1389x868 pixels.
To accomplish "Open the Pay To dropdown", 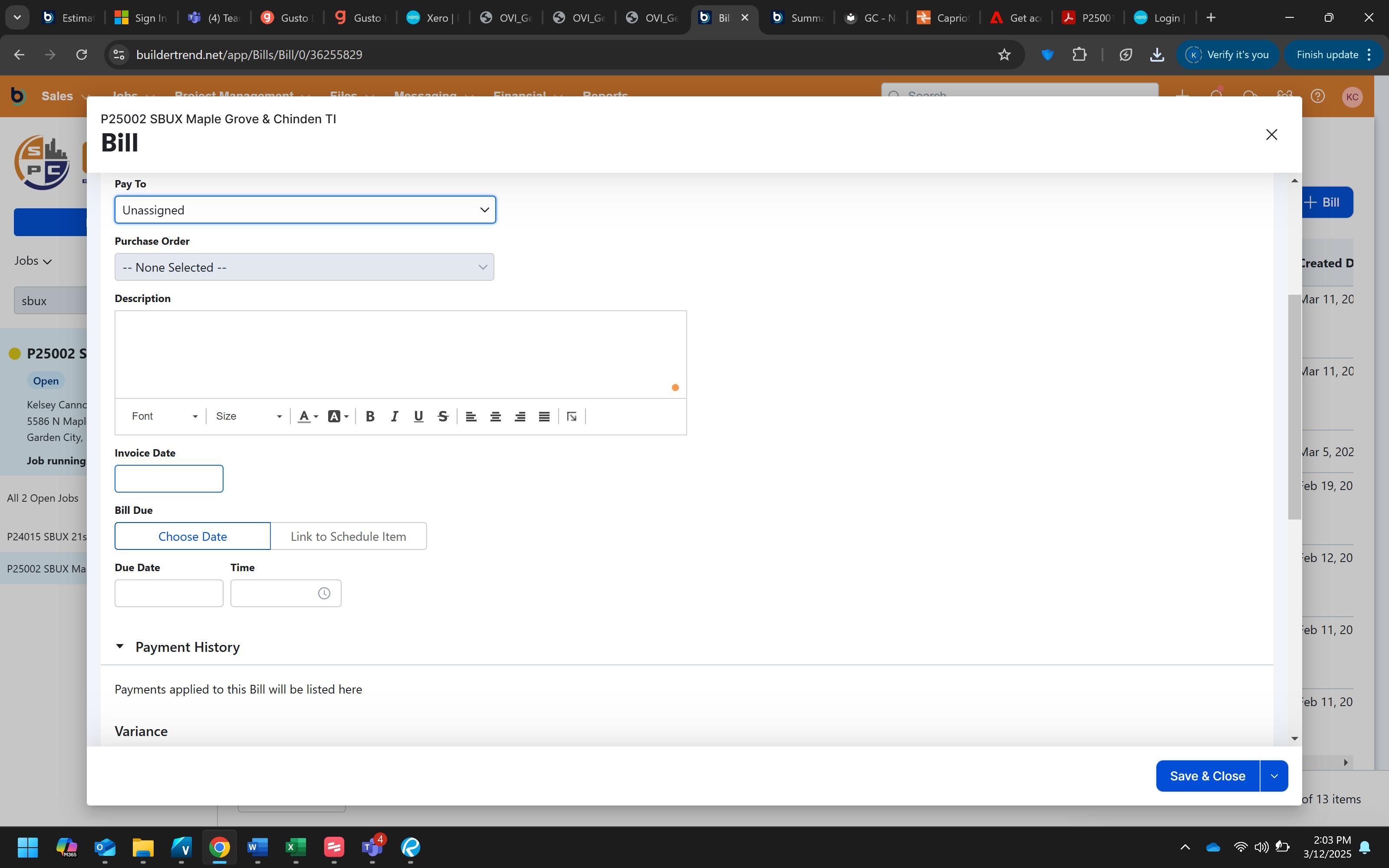I will coord(305,210).
